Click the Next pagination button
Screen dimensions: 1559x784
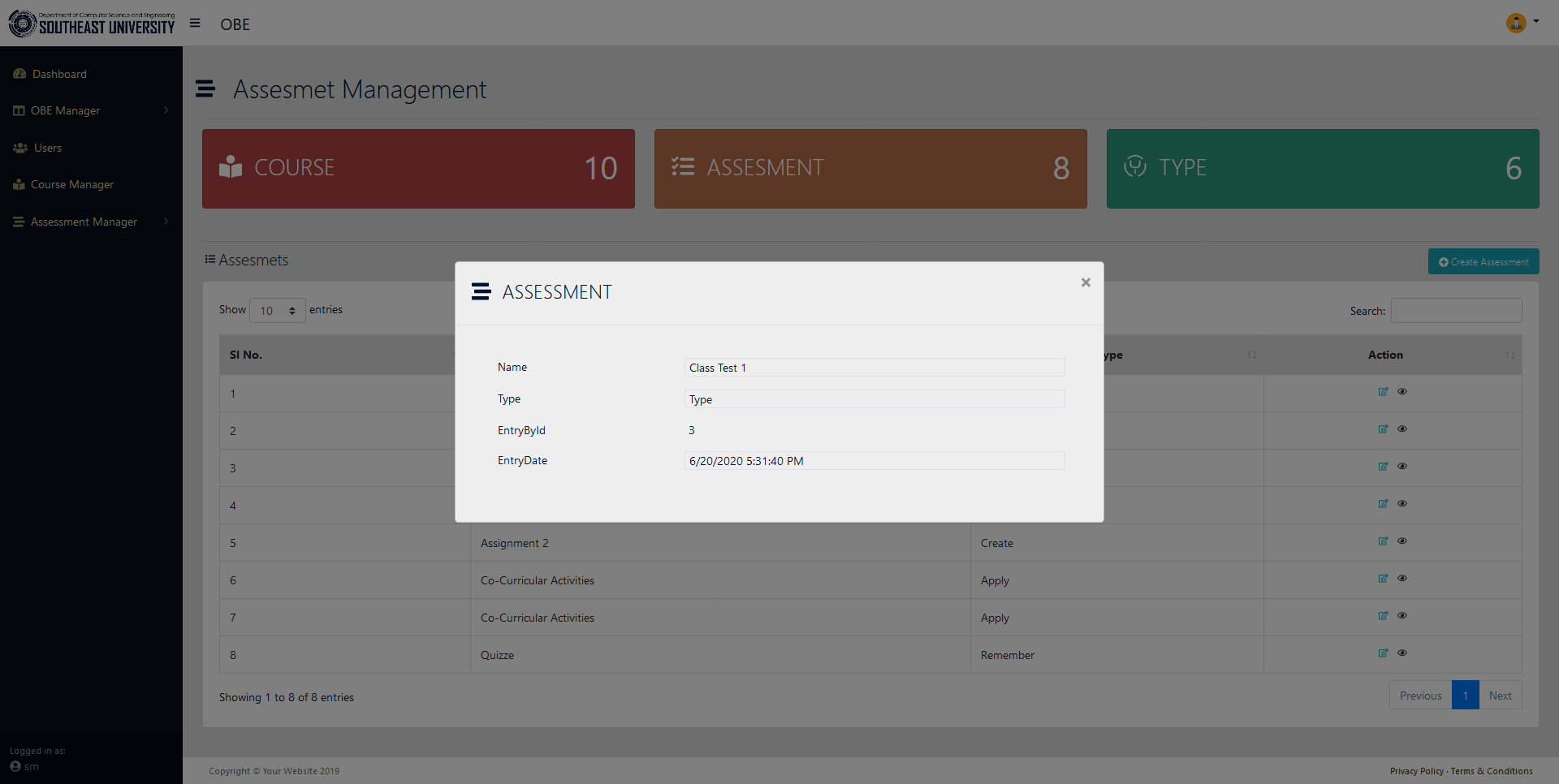pyautogui.click(x=1501, y=696)
